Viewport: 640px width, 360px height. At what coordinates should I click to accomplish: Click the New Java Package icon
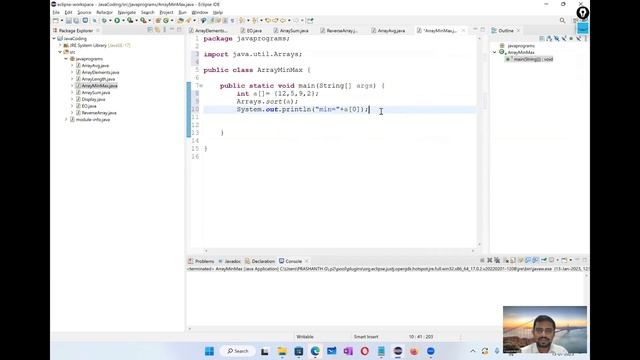pos(158,20)
